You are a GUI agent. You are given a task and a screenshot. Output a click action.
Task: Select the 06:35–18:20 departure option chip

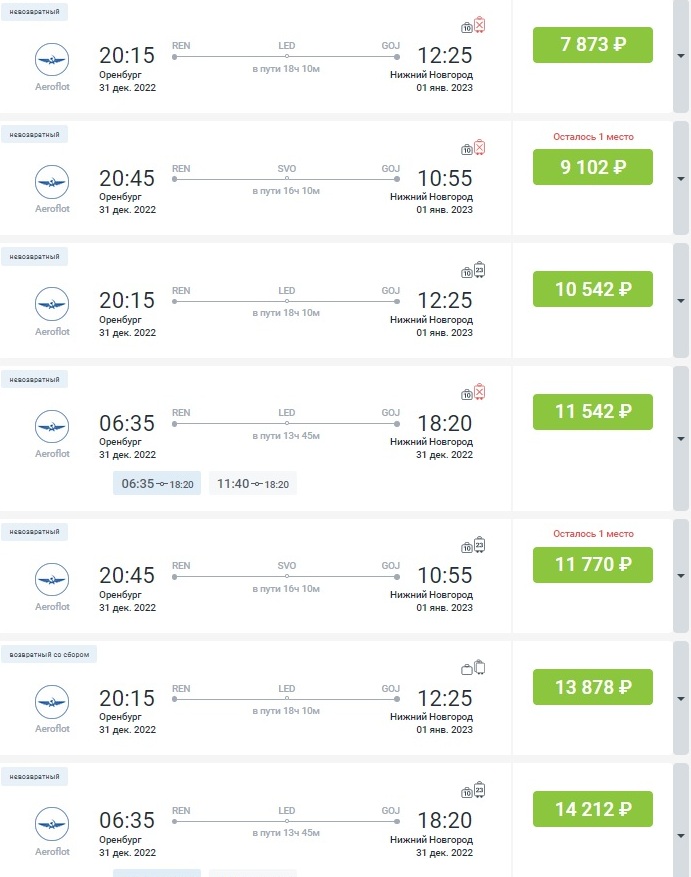pyautogui.click(x=157, y=484)
